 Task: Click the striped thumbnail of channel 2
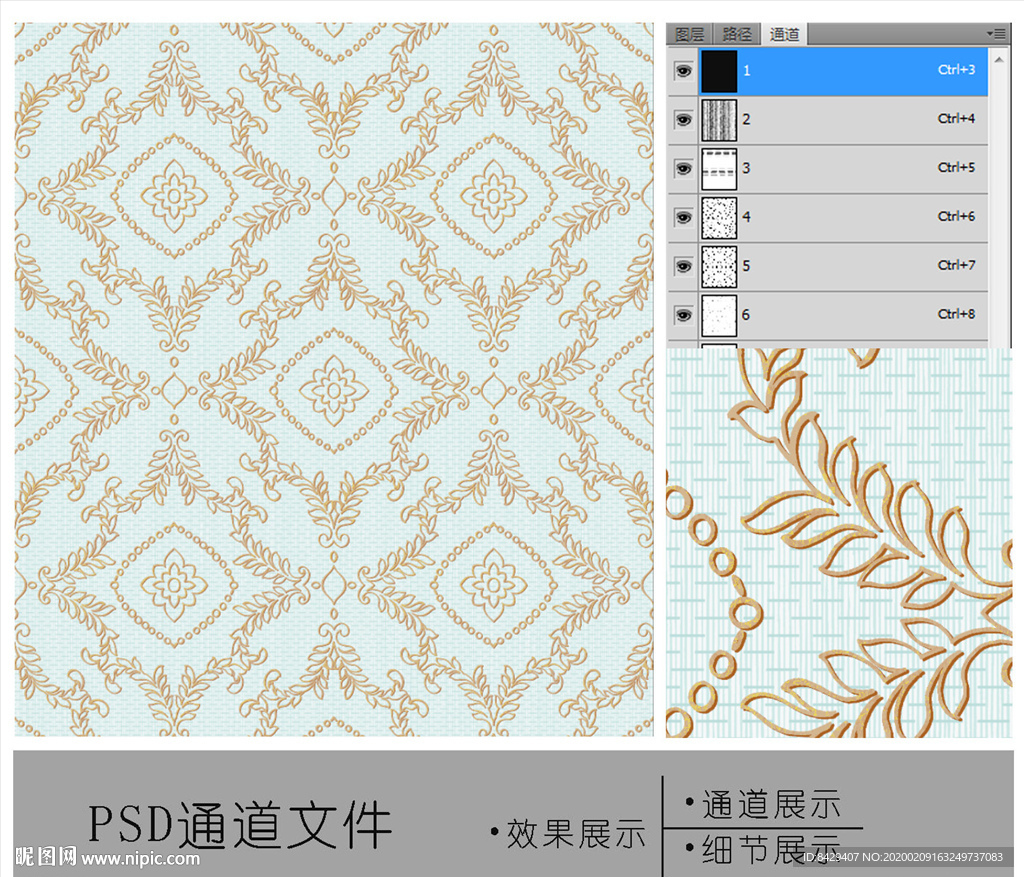pyautogui.click(x=719, y=120)
